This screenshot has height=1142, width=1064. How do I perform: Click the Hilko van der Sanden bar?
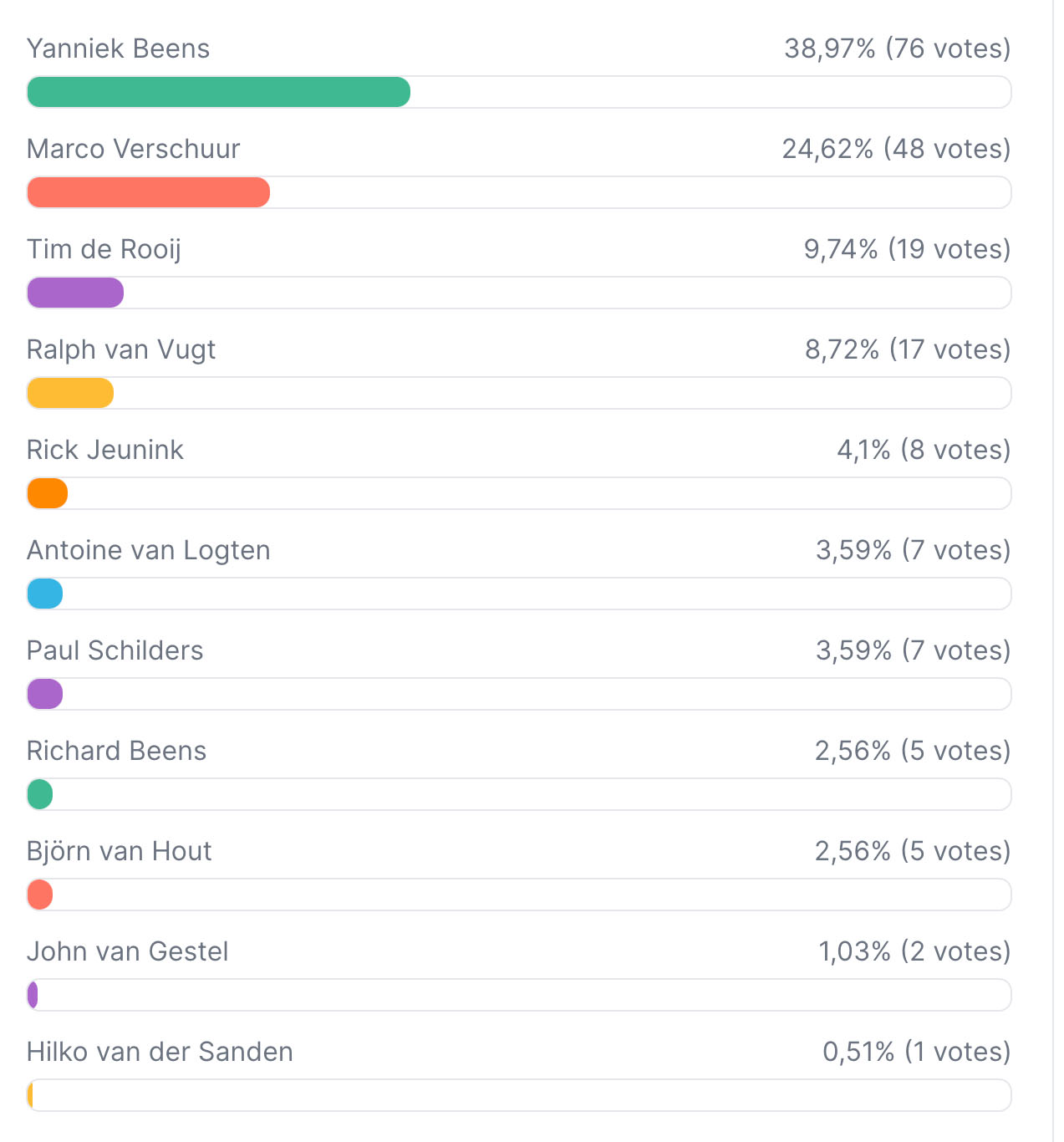(519, 1095)
